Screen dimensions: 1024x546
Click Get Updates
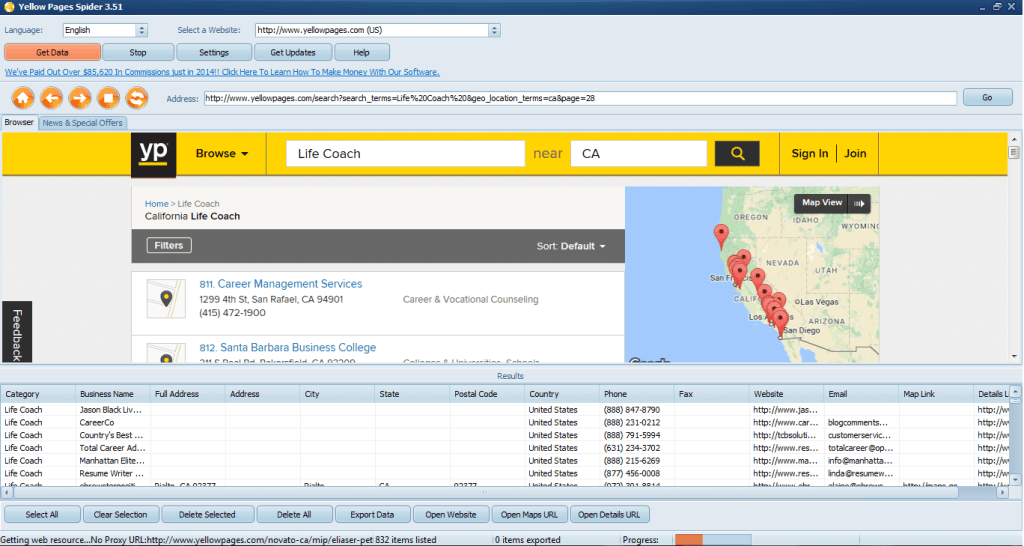coord(293,52)
